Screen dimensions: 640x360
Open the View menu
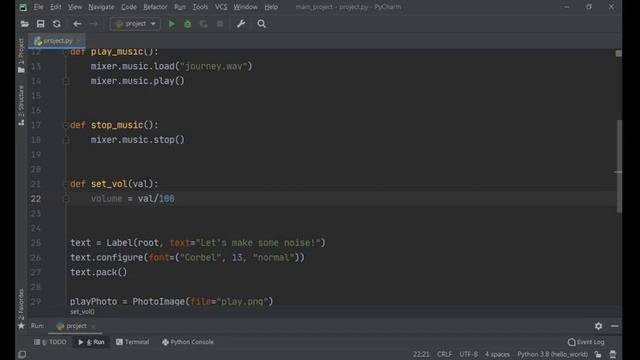pos(75,7)
